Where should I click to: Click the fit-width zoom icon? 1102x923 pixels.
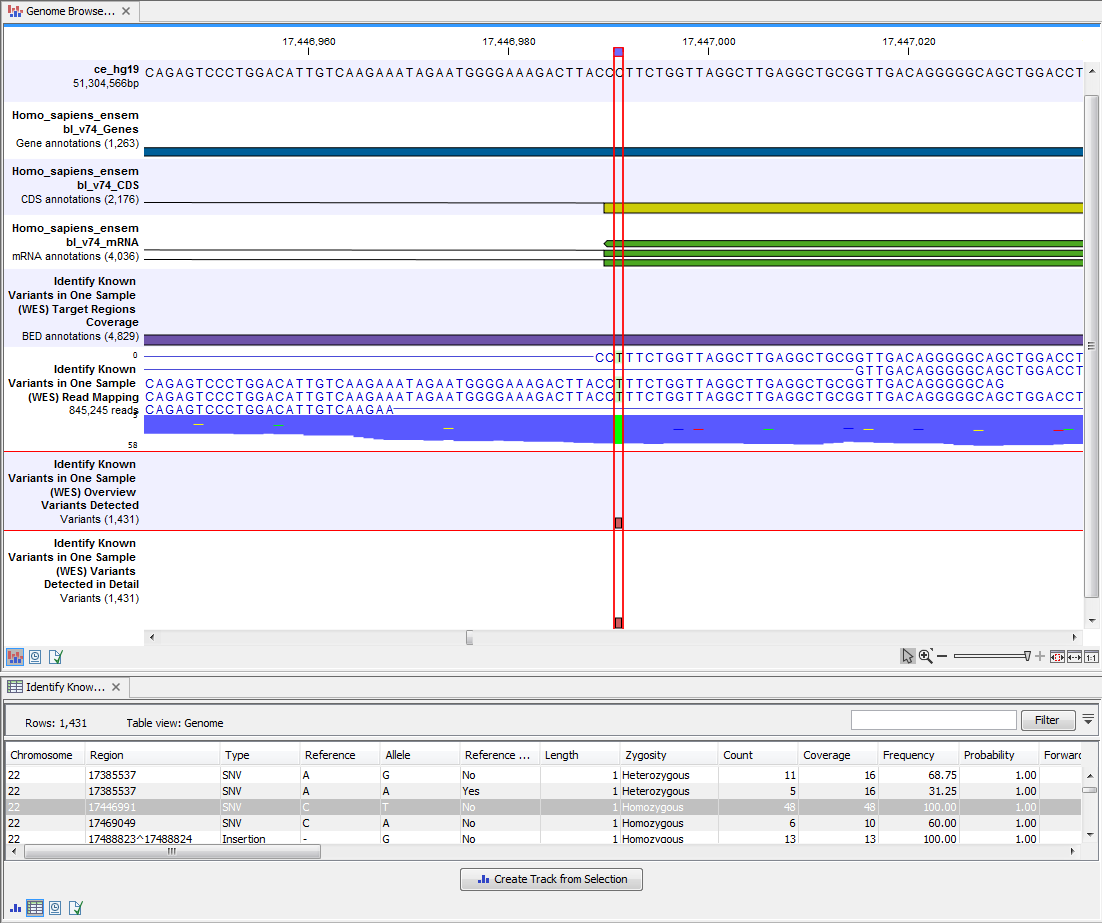pyautogui.click(x=1073, y=656)
